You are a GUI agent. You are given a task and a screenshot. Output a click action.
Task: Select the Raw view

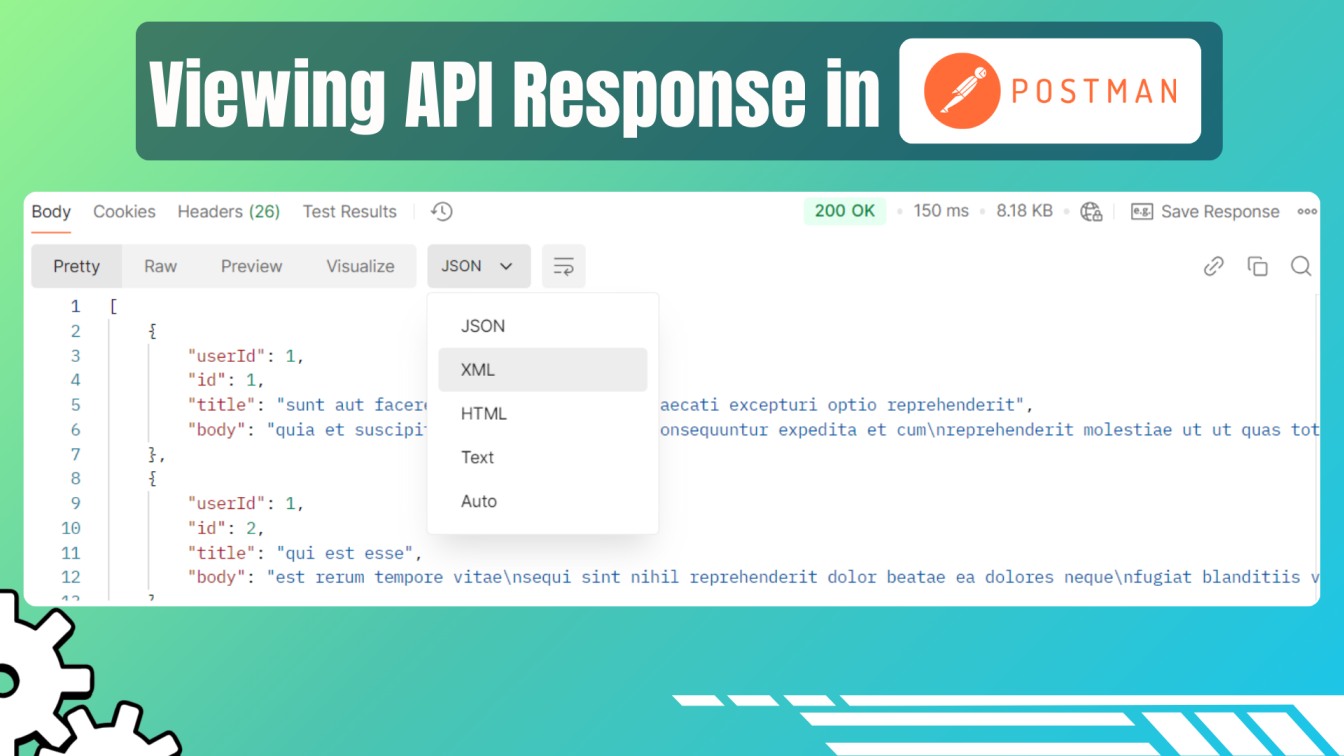pyautogui.click(x=160, y=266)
